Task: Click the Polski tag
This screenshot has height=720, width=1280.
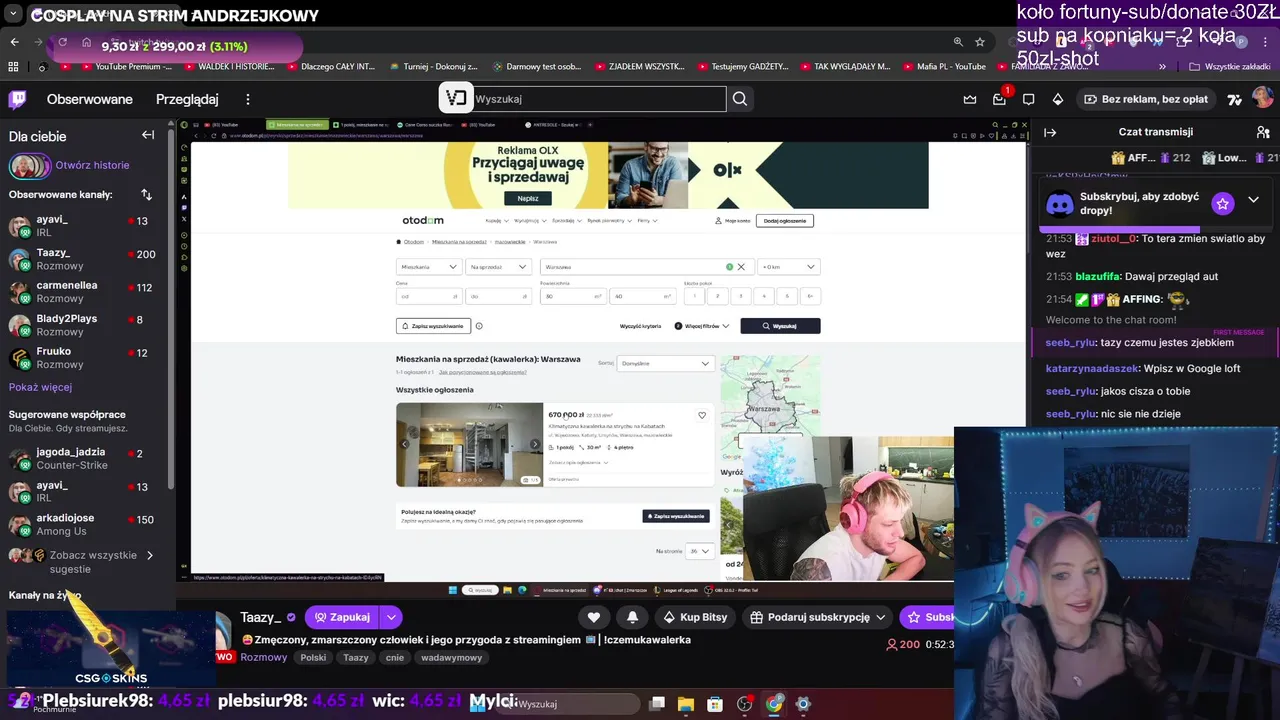Action: tap(313, 658)
